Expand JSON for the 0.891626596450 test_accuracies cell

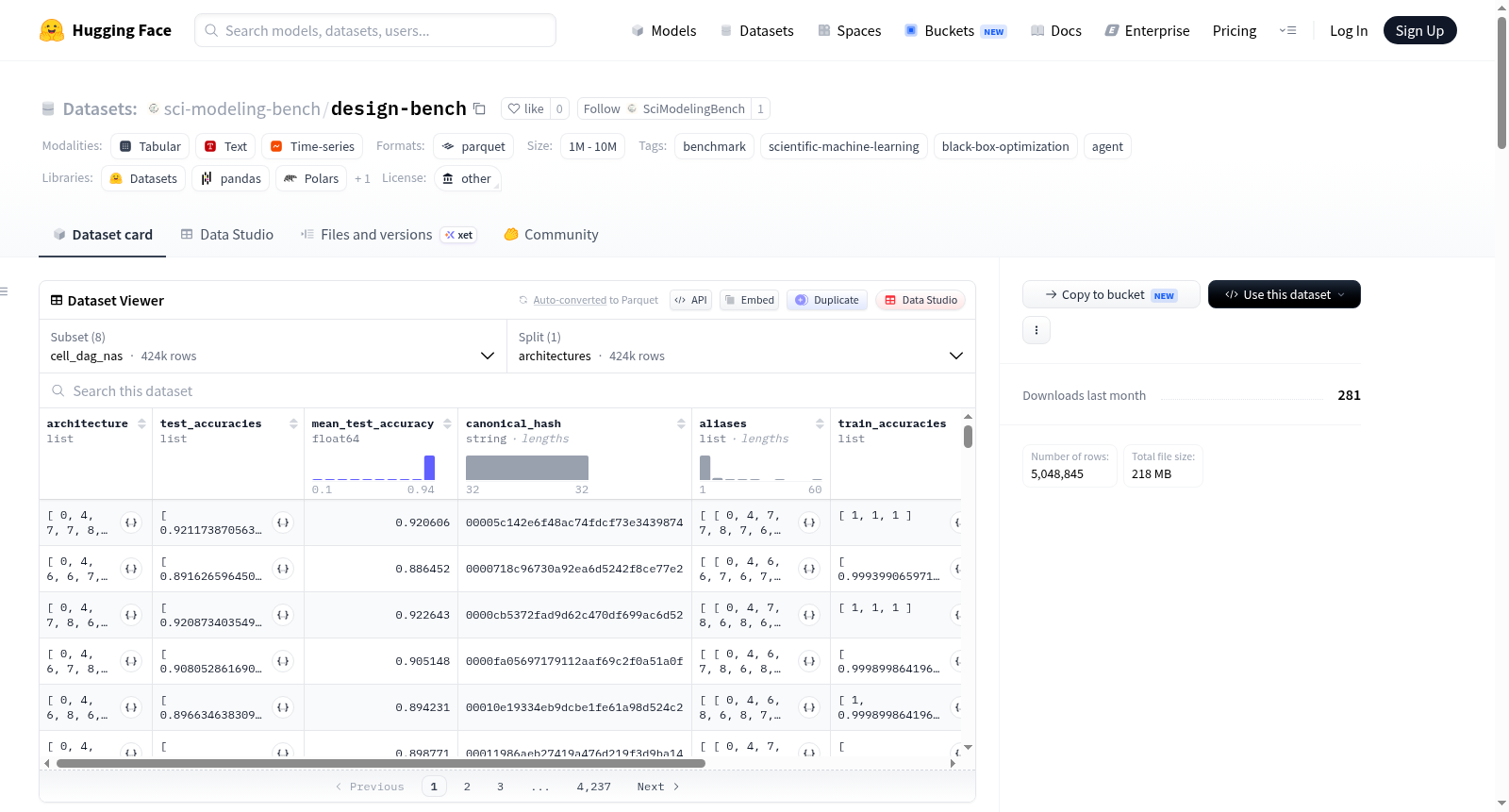[x=283, y=569]
